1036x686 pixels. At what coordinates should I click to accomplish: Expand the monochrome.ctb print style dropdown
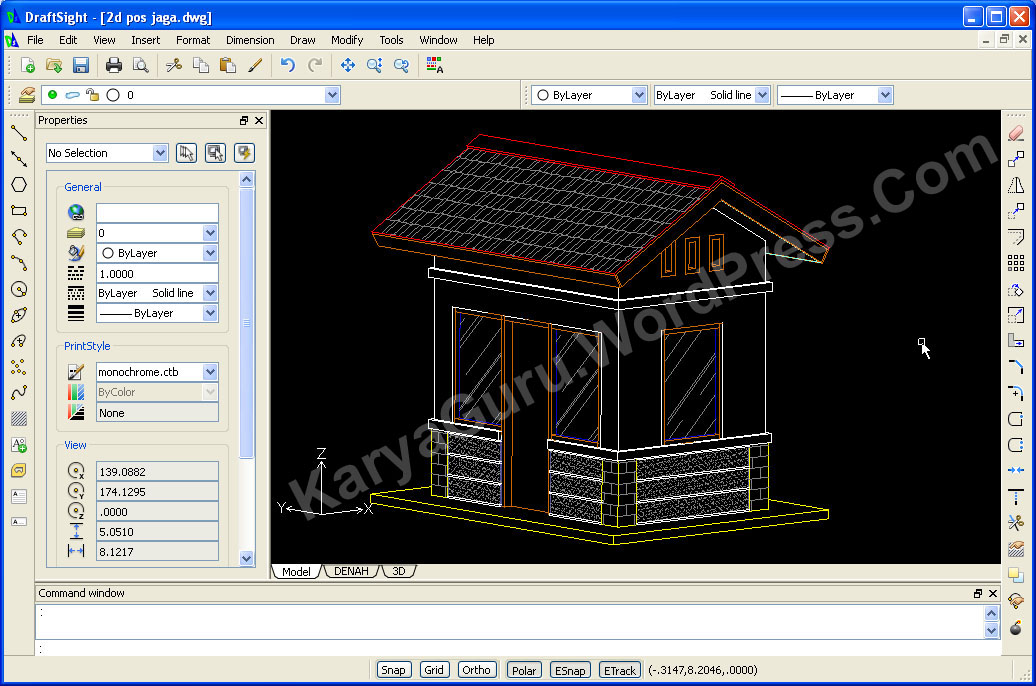coord(210,372)
